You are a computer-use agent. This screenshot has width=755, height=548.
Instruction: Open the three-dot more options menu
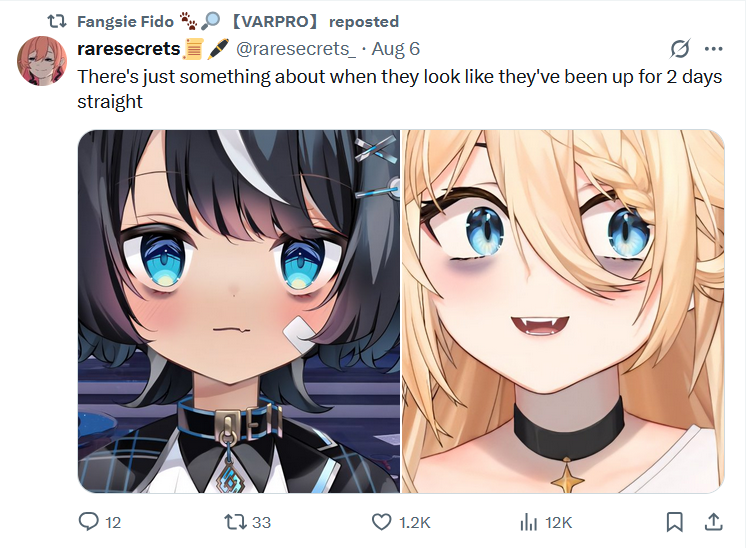click(x=713, y=49)
